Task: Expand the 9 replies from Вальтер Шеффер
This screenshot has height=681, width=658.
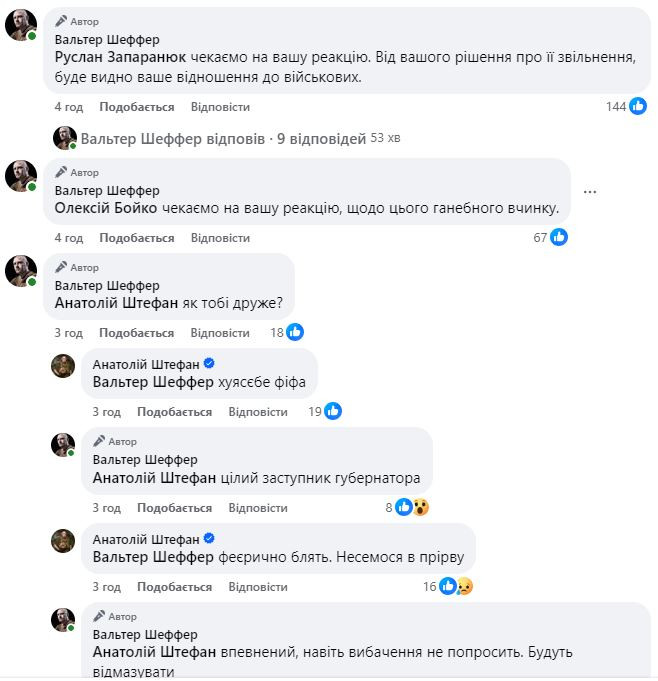Action: [223, 139]
